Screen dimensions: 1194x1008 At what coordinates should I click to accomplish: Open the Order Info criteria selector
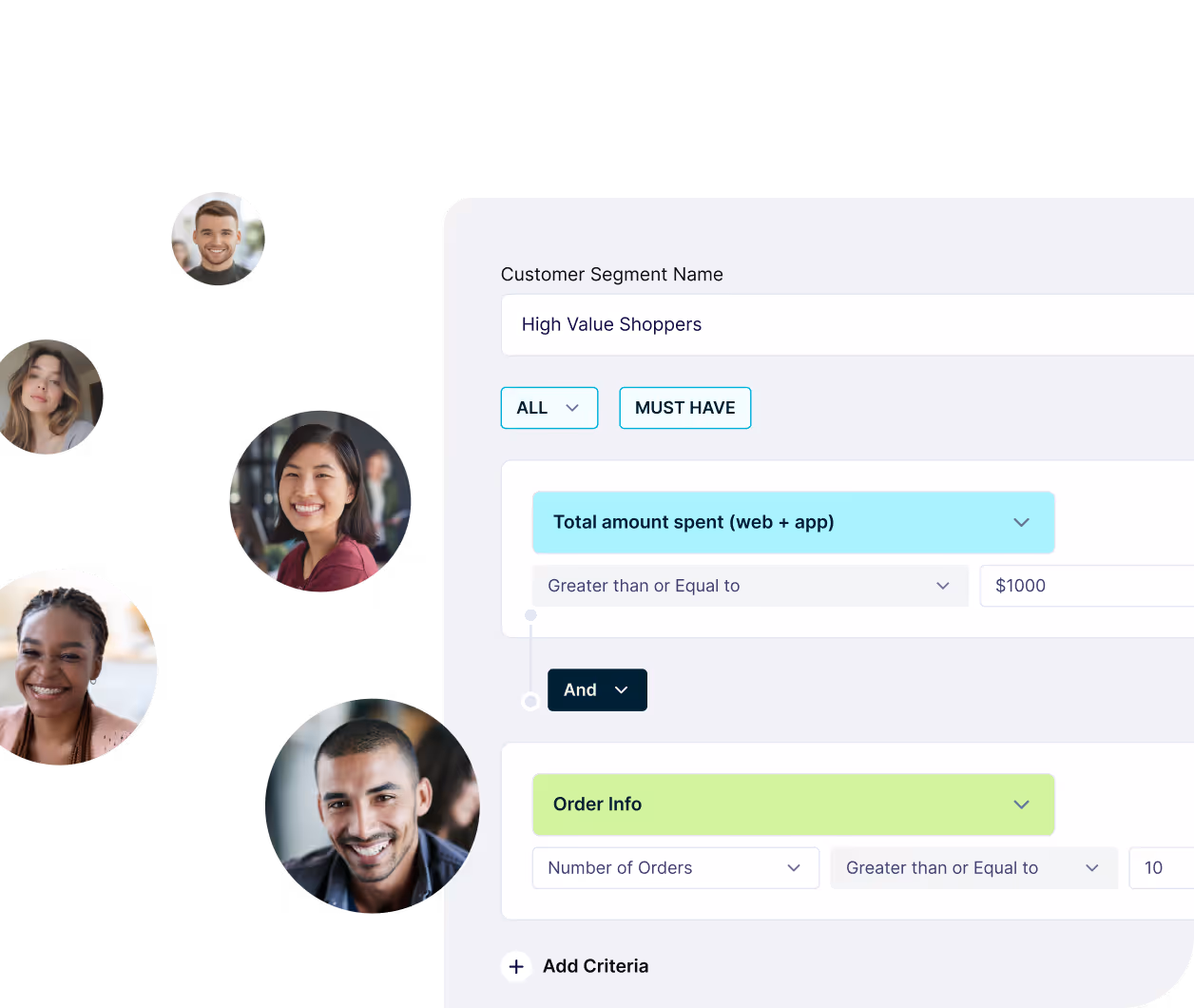click(794, 804)
